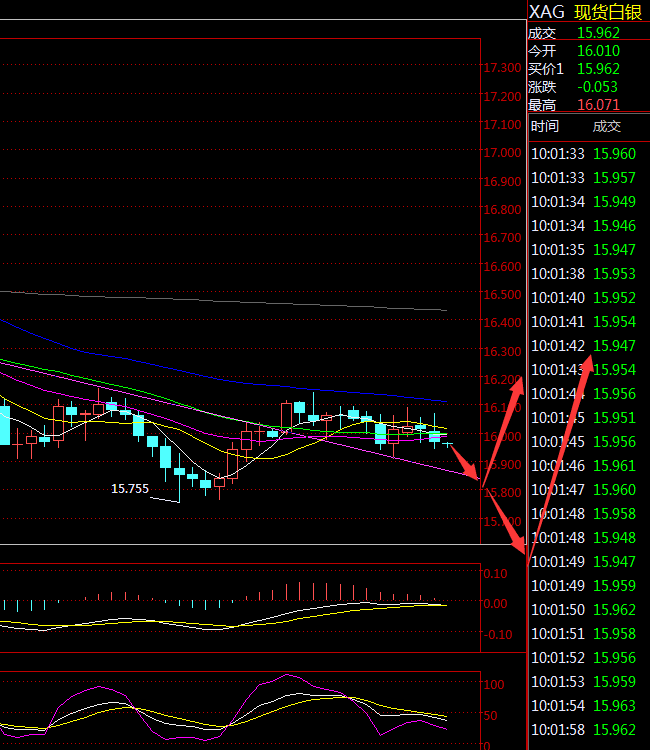Screen dimensions: 650x750
Task: Click the 100 level oscillator axis label
Action: pos(494,684)
